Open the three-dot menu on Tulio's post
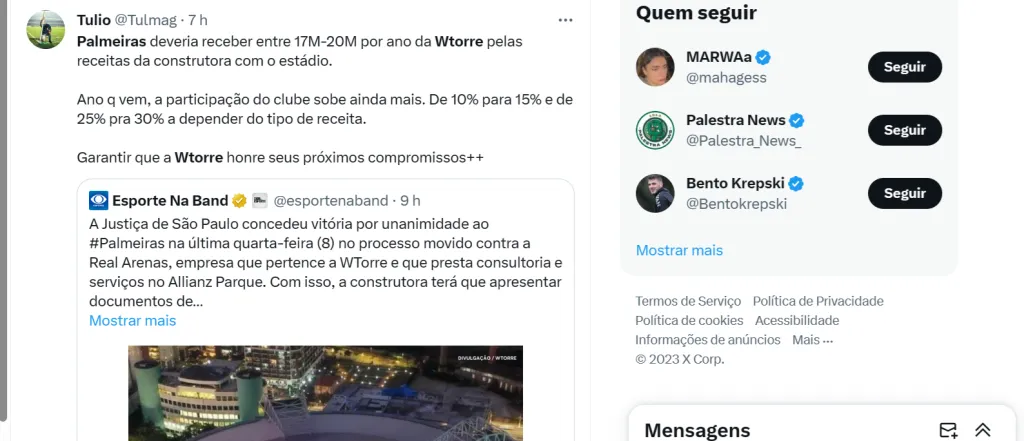 [565, 20]
